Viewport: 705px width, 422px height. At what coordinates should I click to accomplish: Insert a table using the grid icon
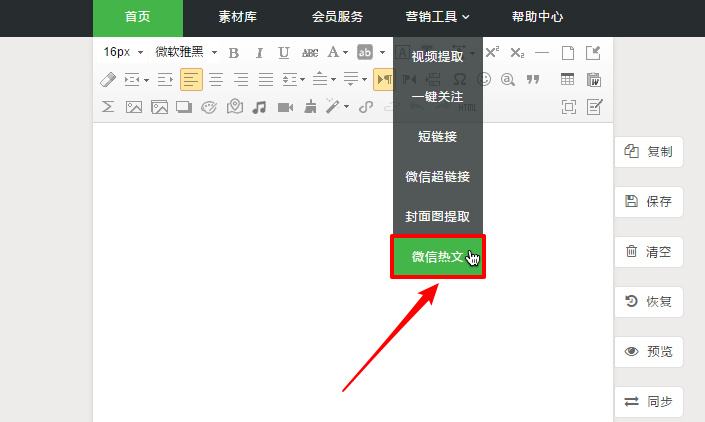(568, 80)
